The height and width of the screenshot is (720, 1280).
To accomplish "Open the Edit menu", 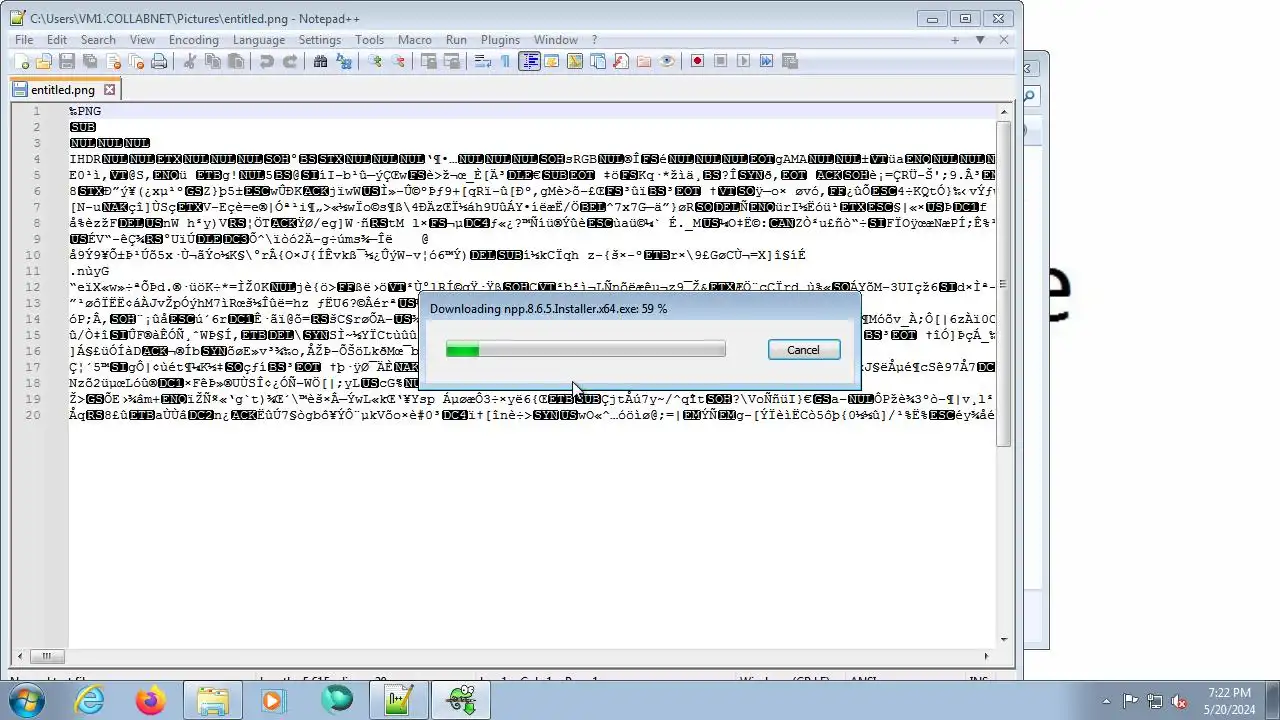I will click(57, 40).
